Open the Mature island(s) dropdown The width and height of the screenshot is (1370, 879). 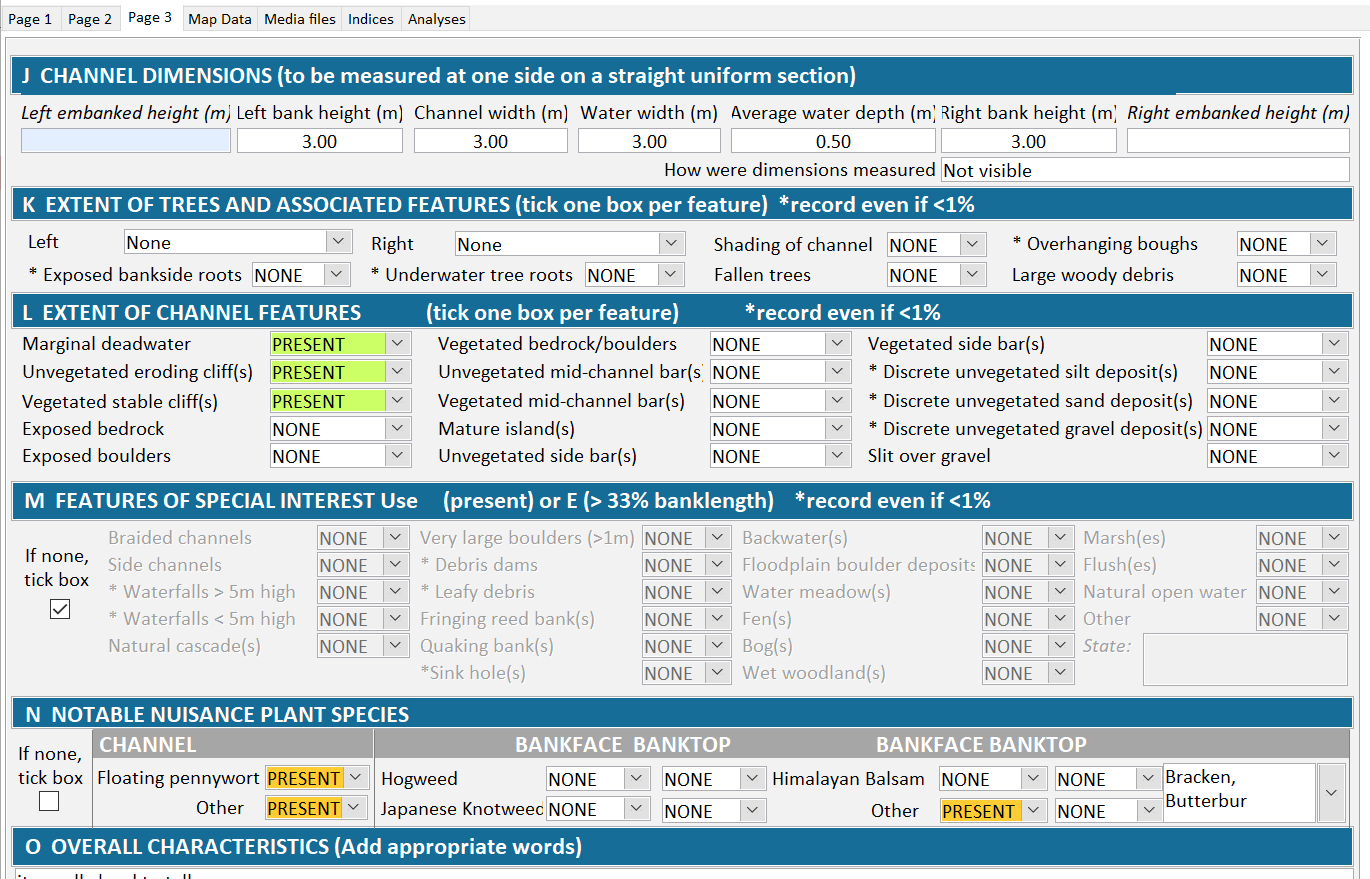781,429
